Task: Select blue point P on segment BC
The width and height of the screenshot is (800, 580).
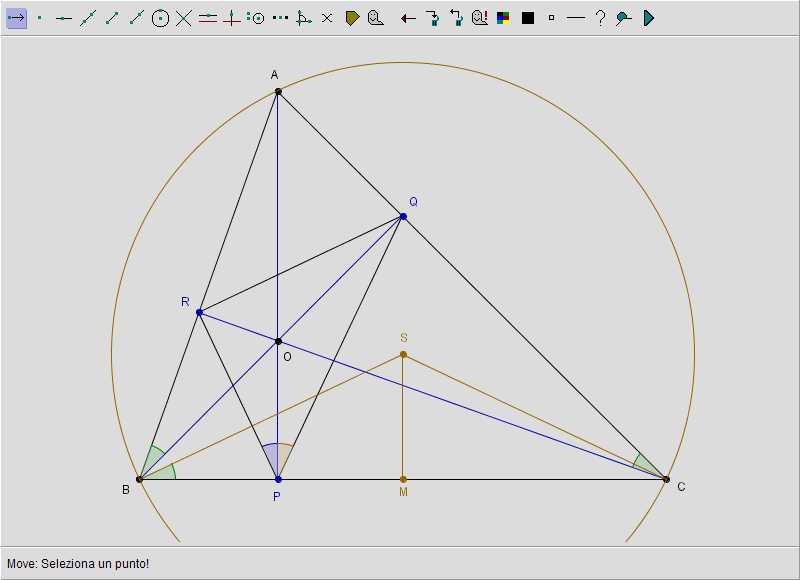Action: (278, 480)
